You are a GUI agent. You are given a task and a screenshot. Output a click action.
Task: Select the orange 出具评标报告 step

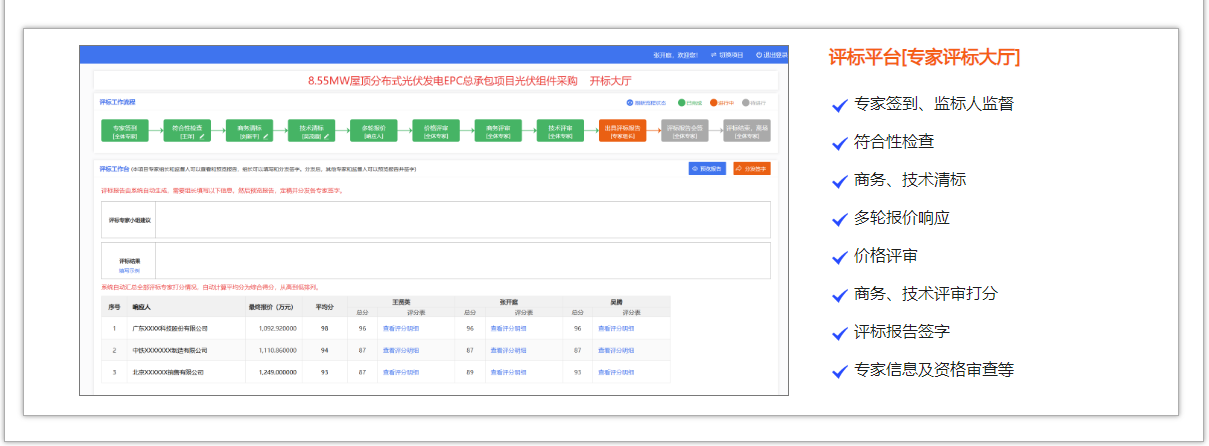click(623, 131)
